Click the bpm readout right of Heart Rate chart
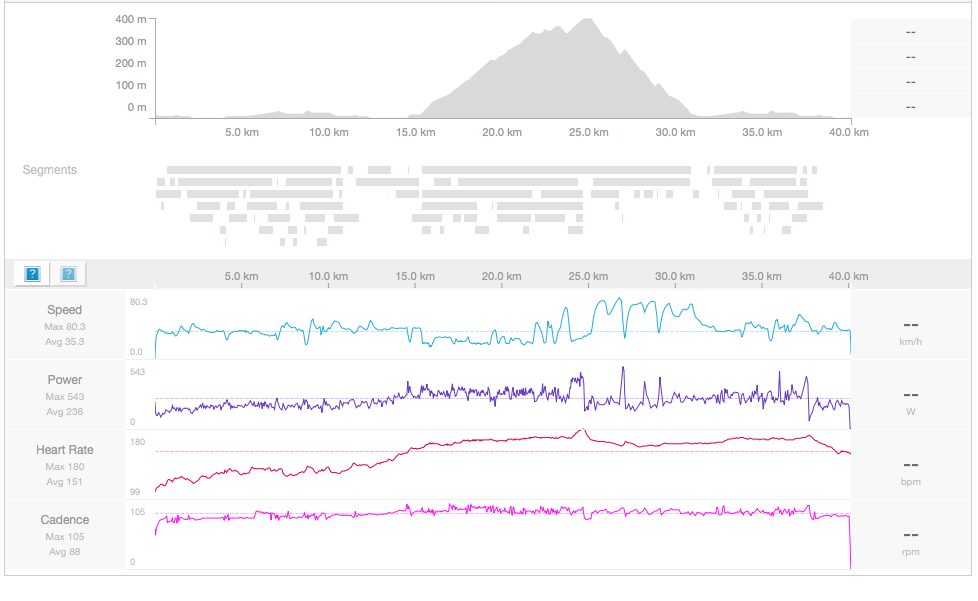978x601 pixels. pos(911,471)
